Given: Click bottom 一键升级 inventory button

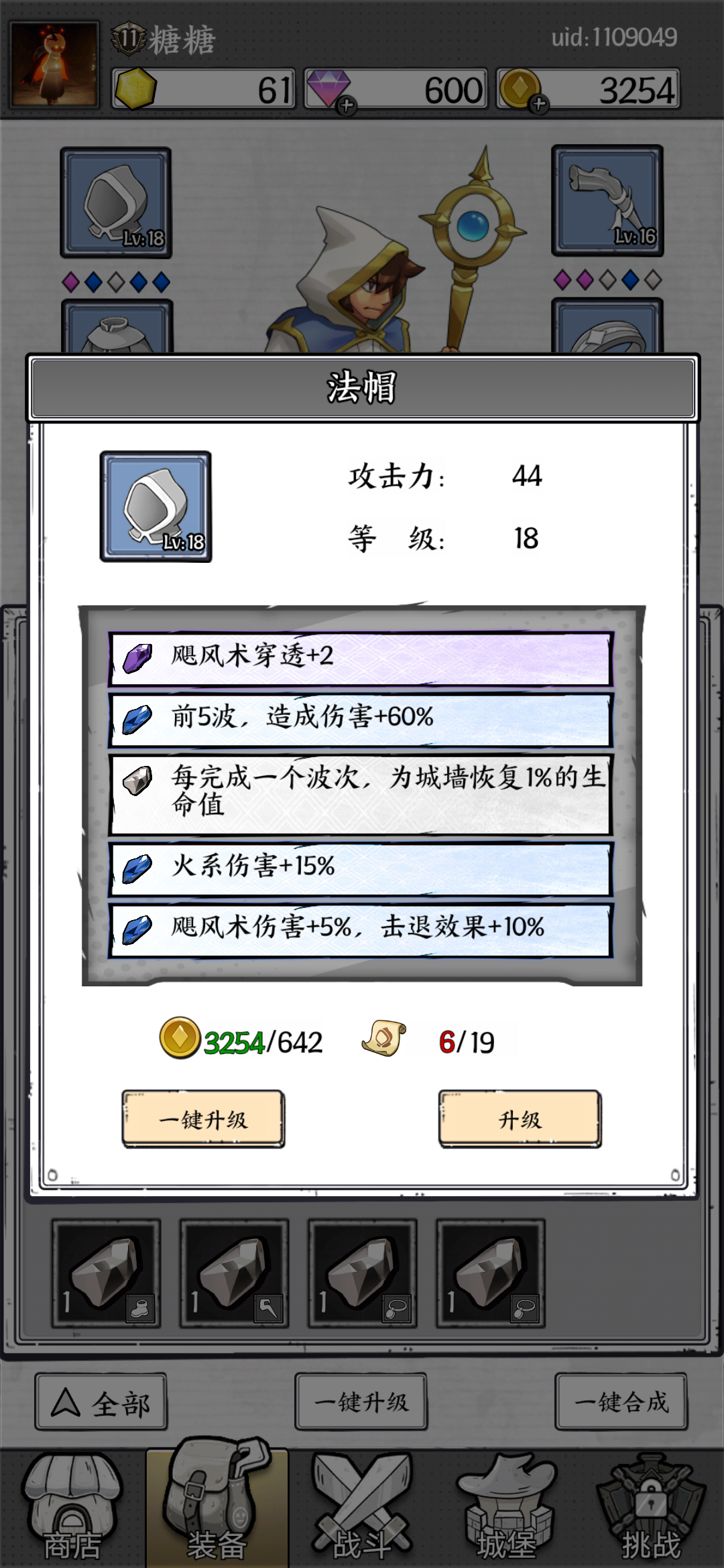Looking at the screenshot, I should [361, 1402].
